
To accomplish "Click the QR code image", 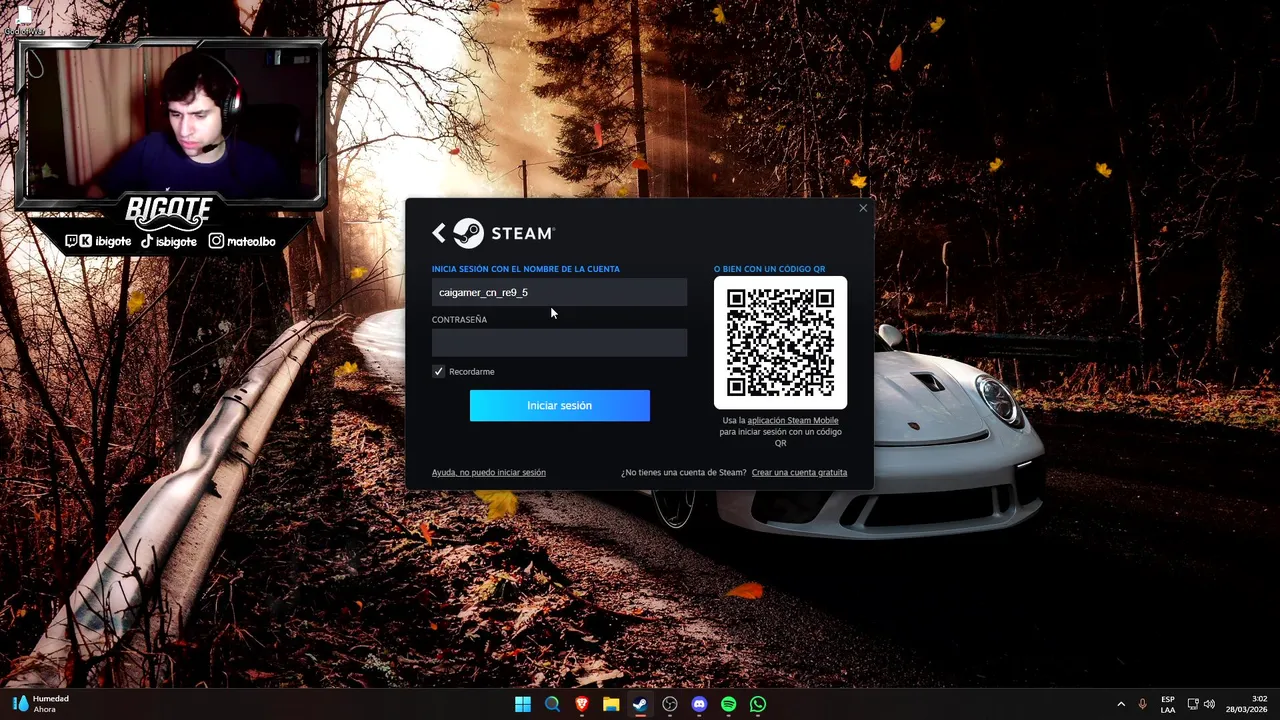I will point(780,342).
